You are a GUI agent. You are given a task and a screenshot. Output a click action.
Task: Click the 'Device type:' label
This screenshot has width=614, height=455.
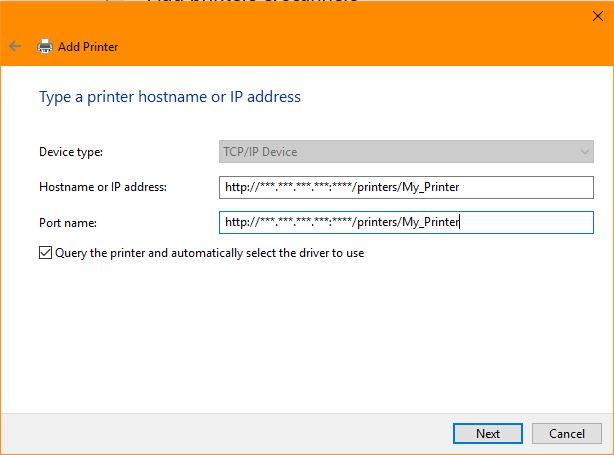pos(71,152)
